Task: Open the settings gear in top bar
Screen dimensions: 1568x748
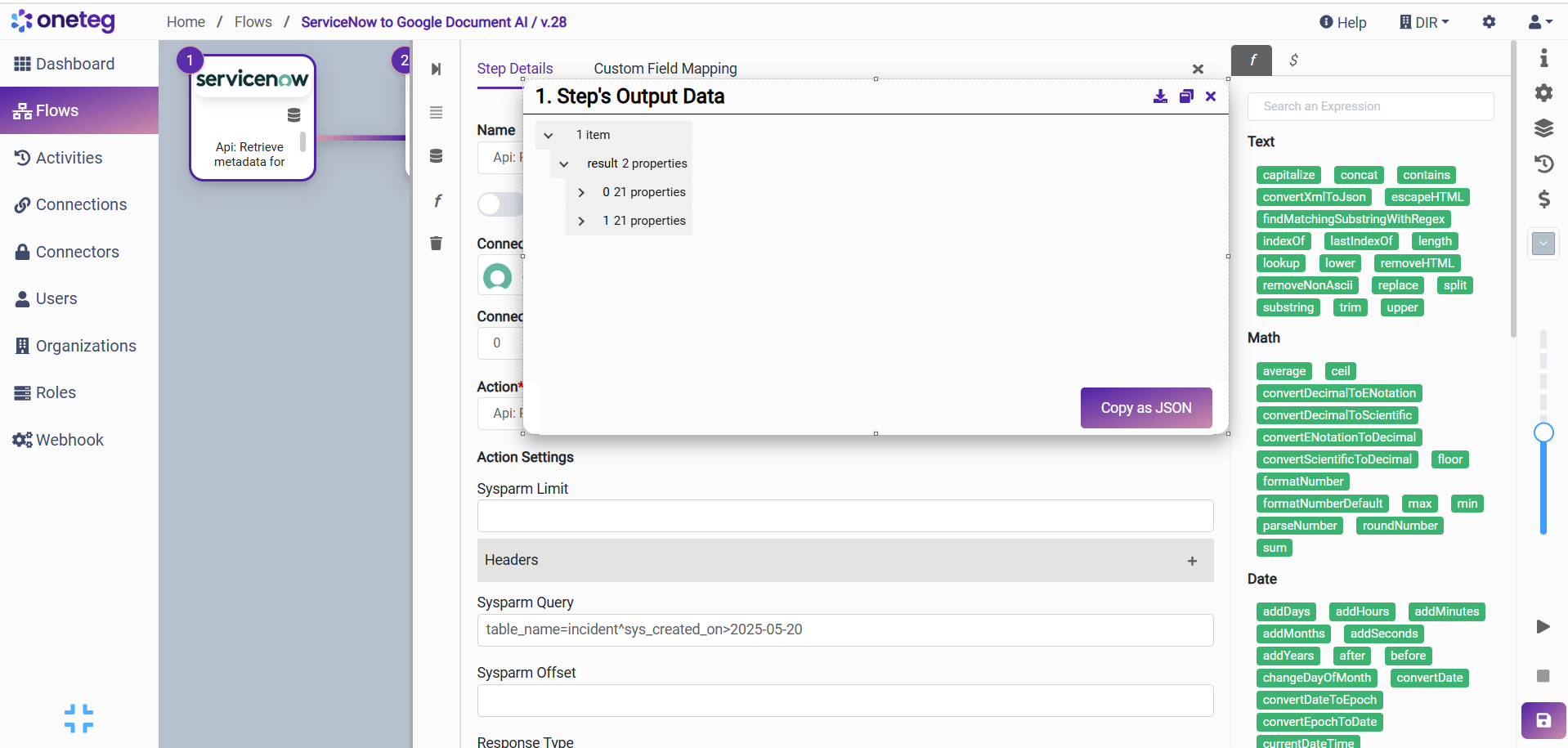Action: pos(1489,22)
